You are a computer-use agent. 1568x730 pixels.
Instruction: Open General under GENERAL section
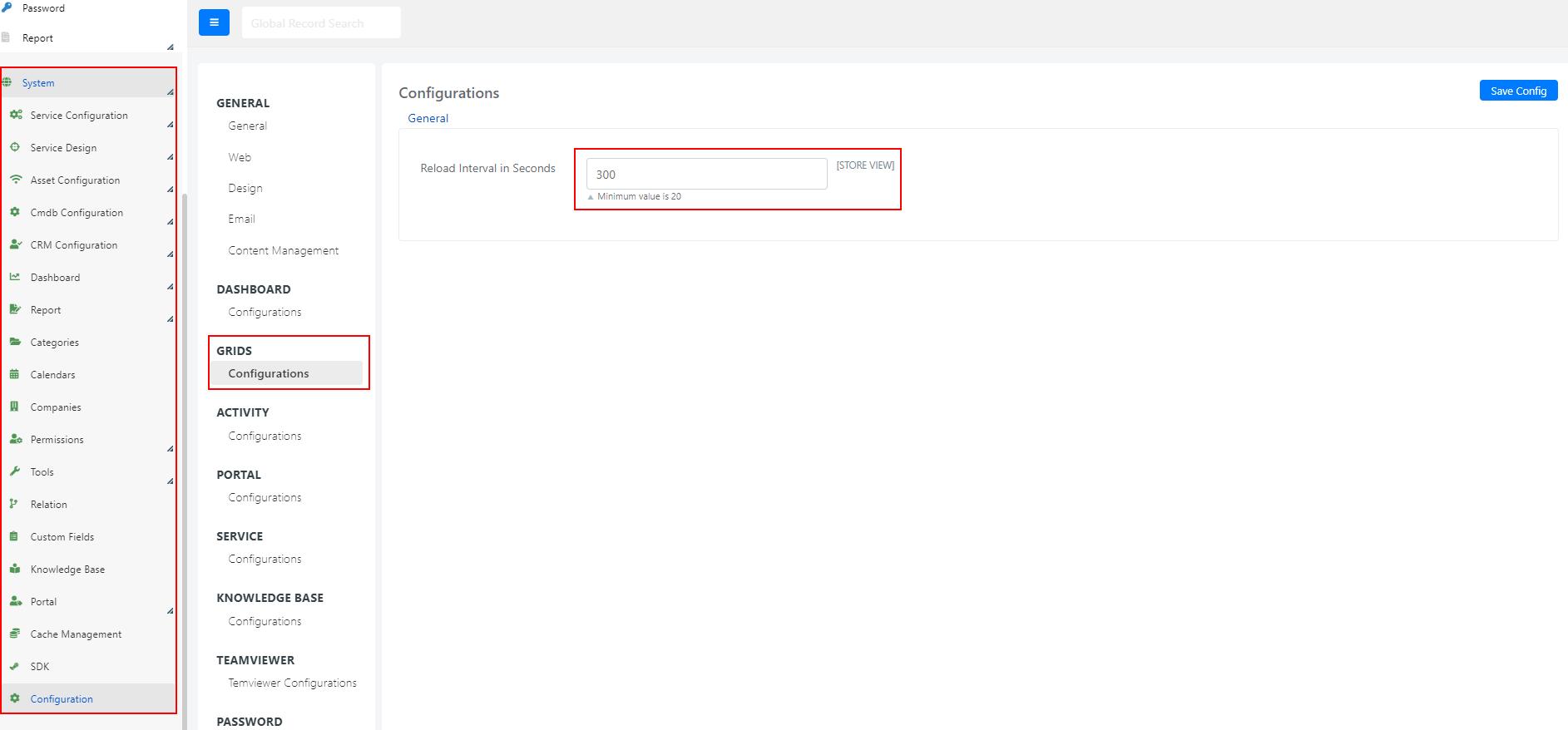click(248, 126)
